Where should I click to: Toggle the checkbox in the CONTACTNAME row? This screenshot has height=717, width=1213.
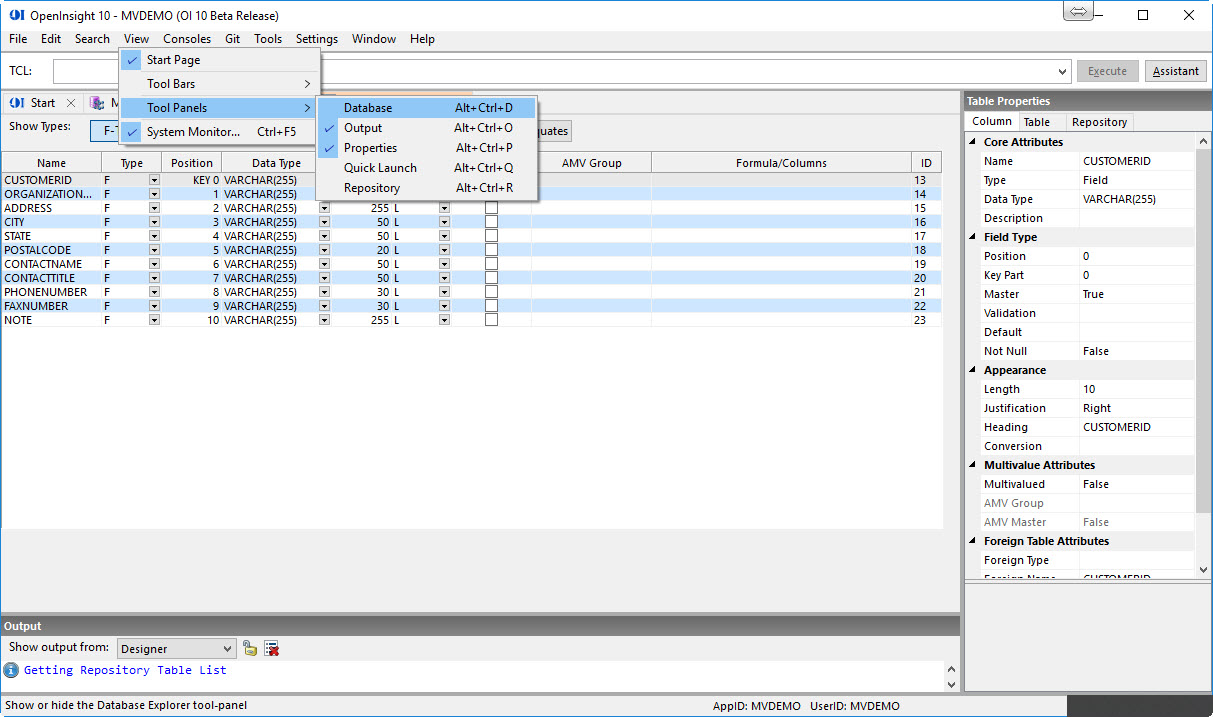pos(491,264)
